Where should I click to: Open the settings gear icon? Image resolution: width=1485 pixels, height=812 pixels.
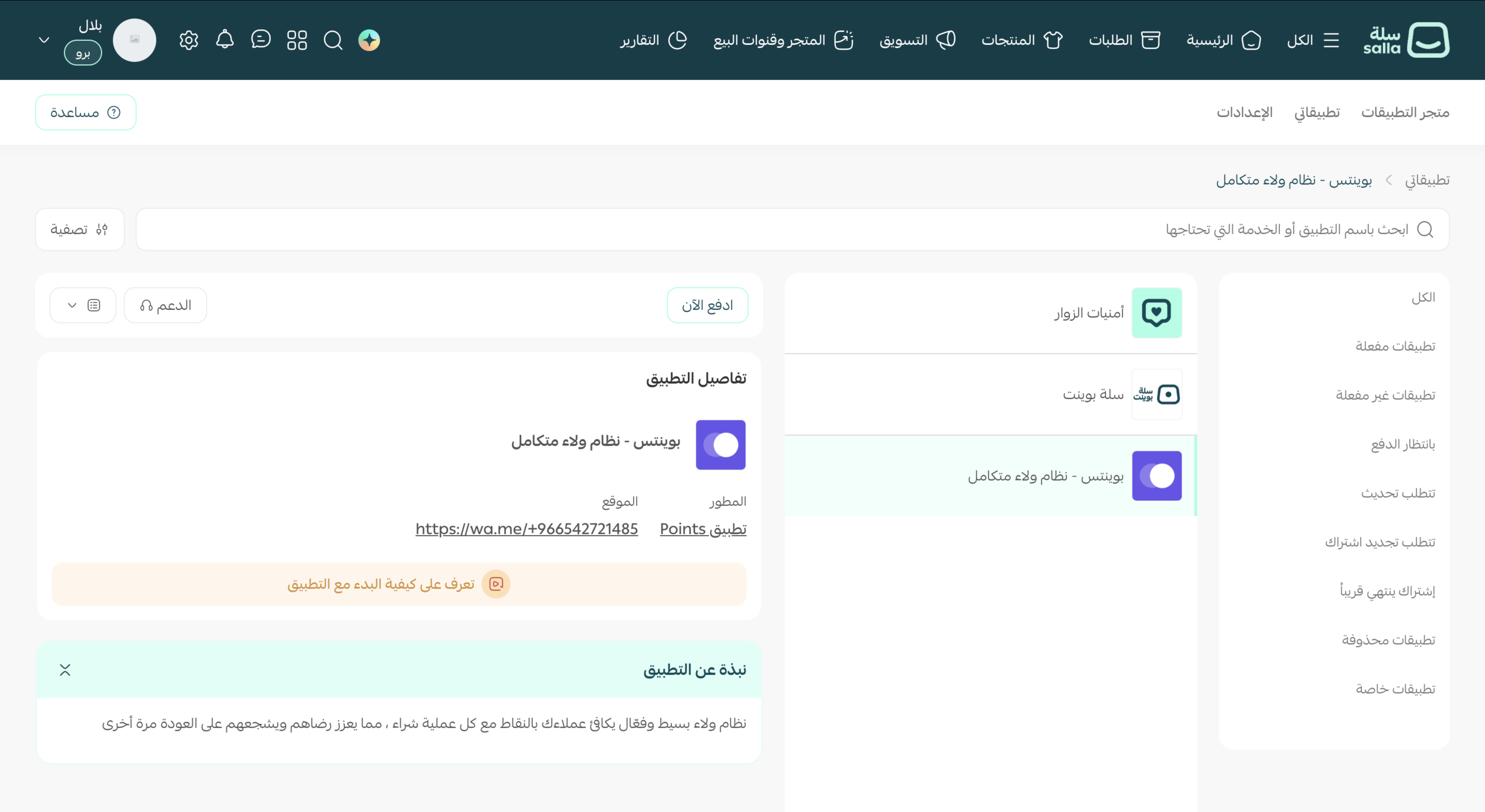(x=188, y=40)
